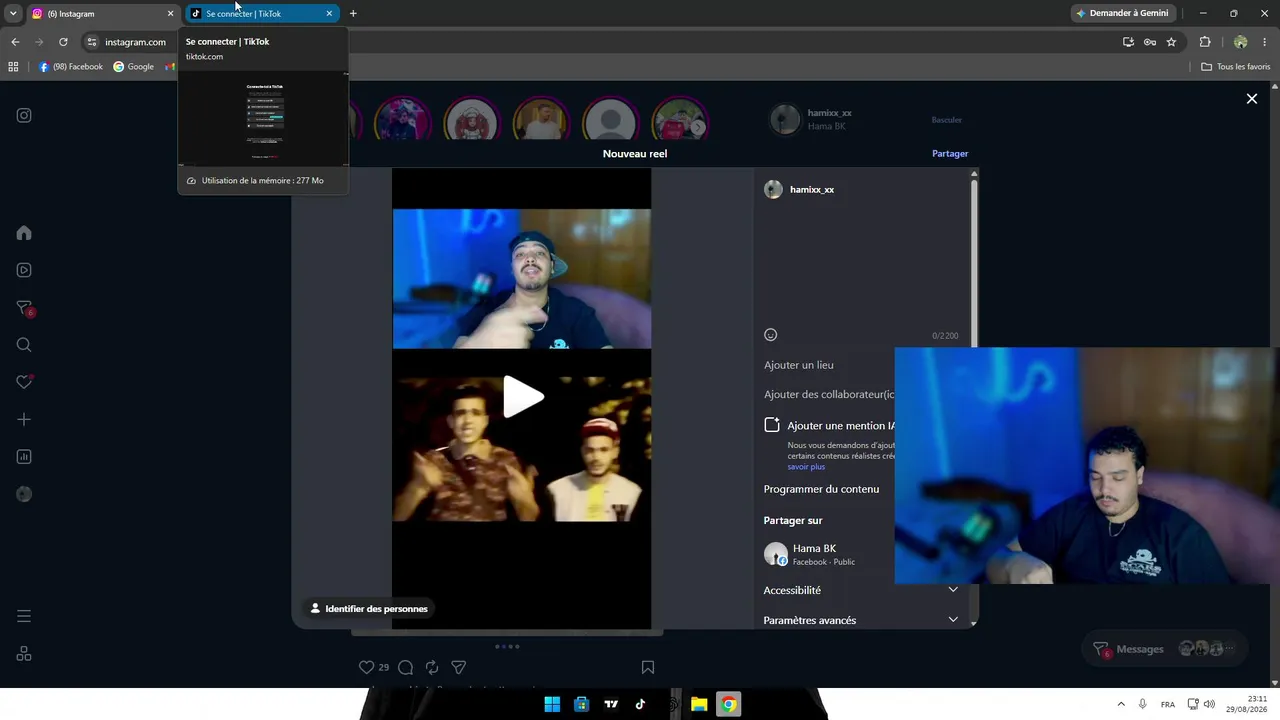
Task: Open the Tous les favoris folder
Action: [x=1236, y=67]
